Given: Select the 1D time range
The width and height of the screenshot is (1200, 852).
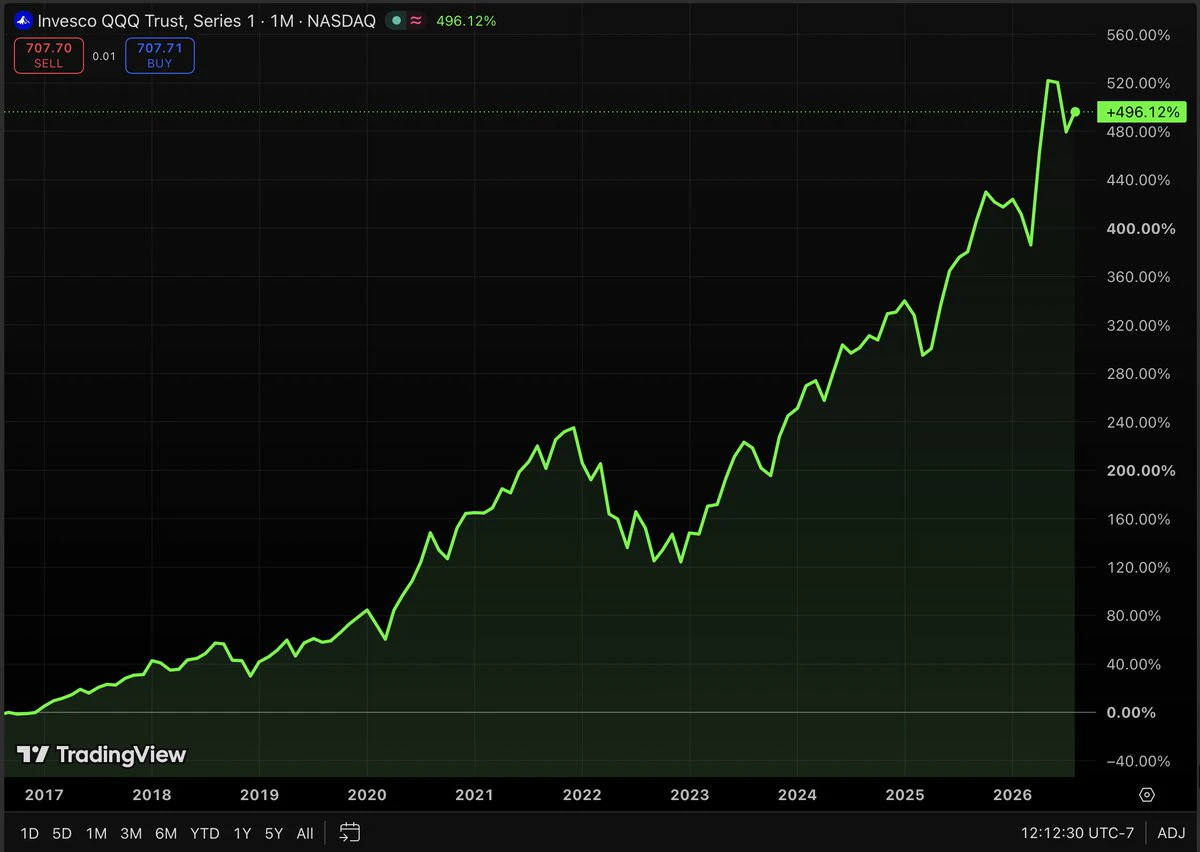Looking at the screenshot, I should coord(30,833).
